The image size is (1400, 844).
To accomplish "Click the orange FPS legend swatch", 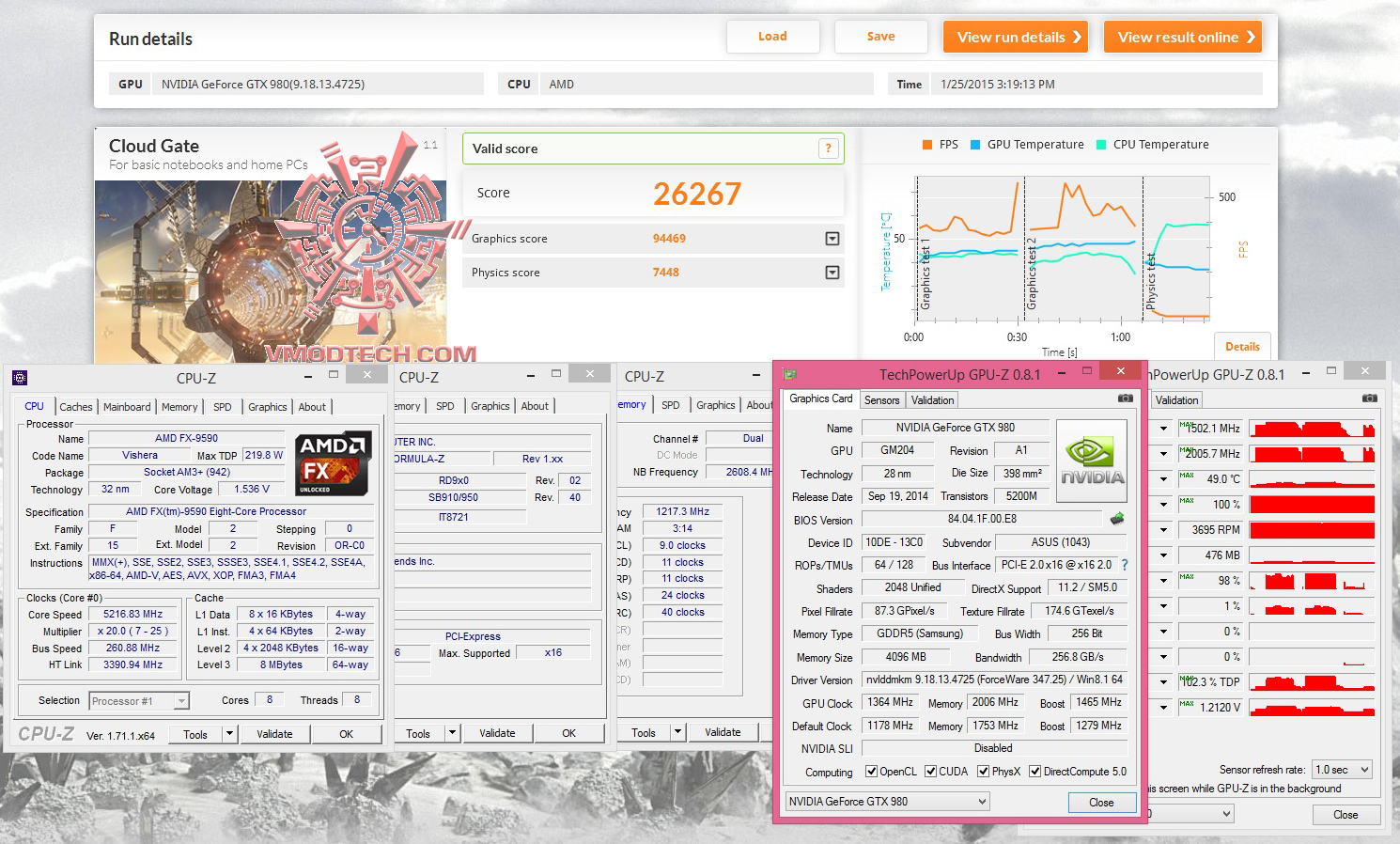I will 926,145.
